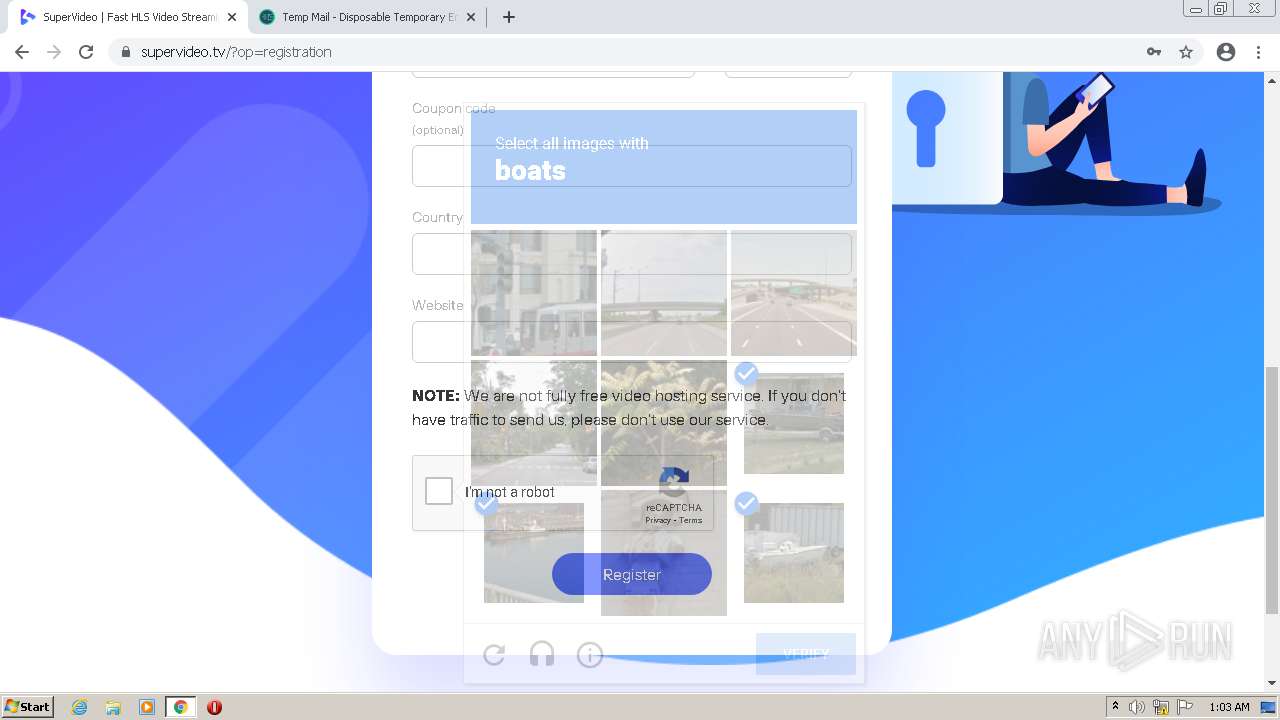Launch media player from taskbar
1280x720 pixels.
point(147,707)
